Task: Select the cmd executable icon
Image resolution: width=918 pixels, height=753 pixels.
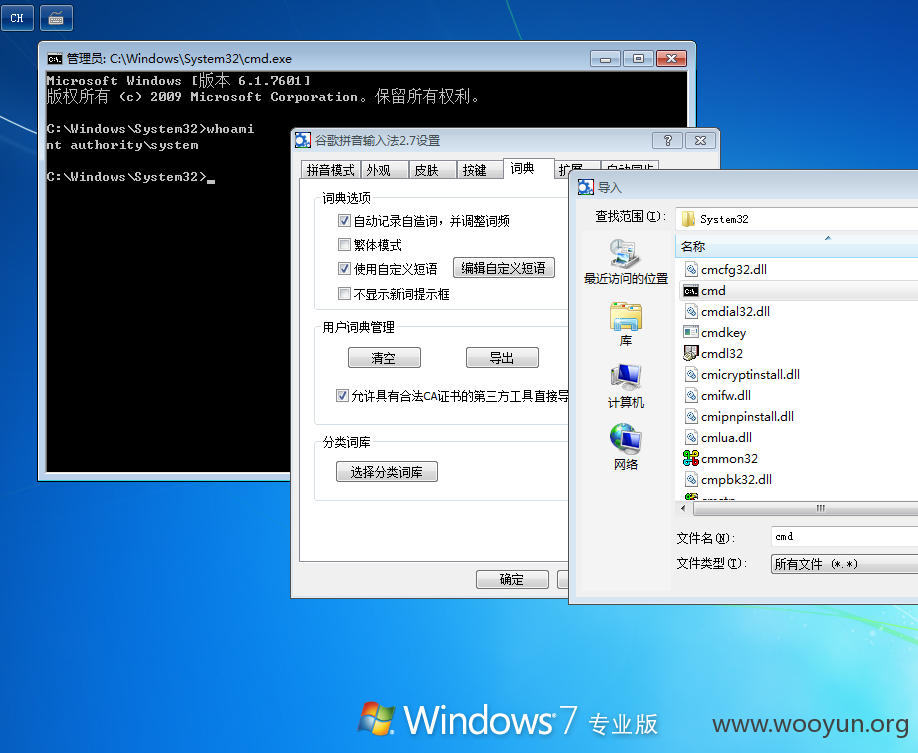Action: click(x=691, y=291)
